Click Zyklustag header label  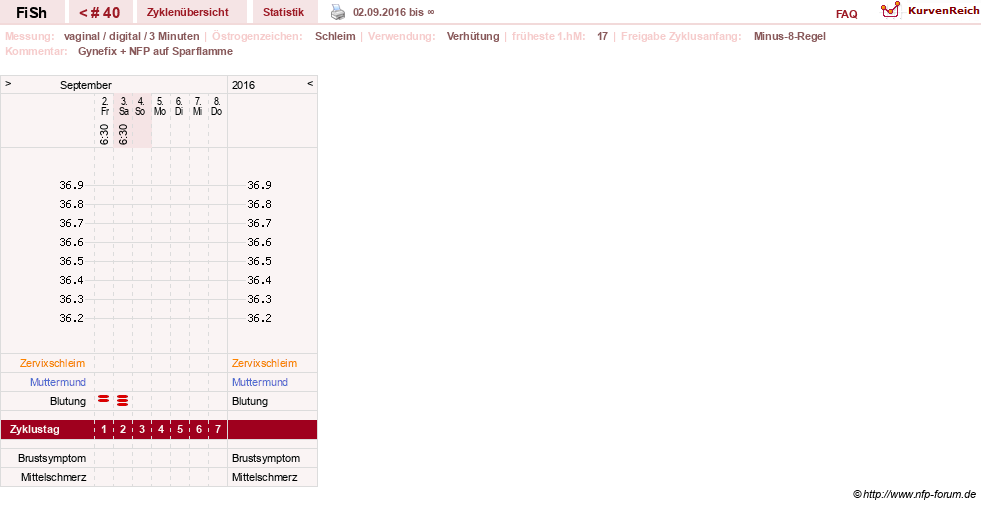tap(34, 430)
